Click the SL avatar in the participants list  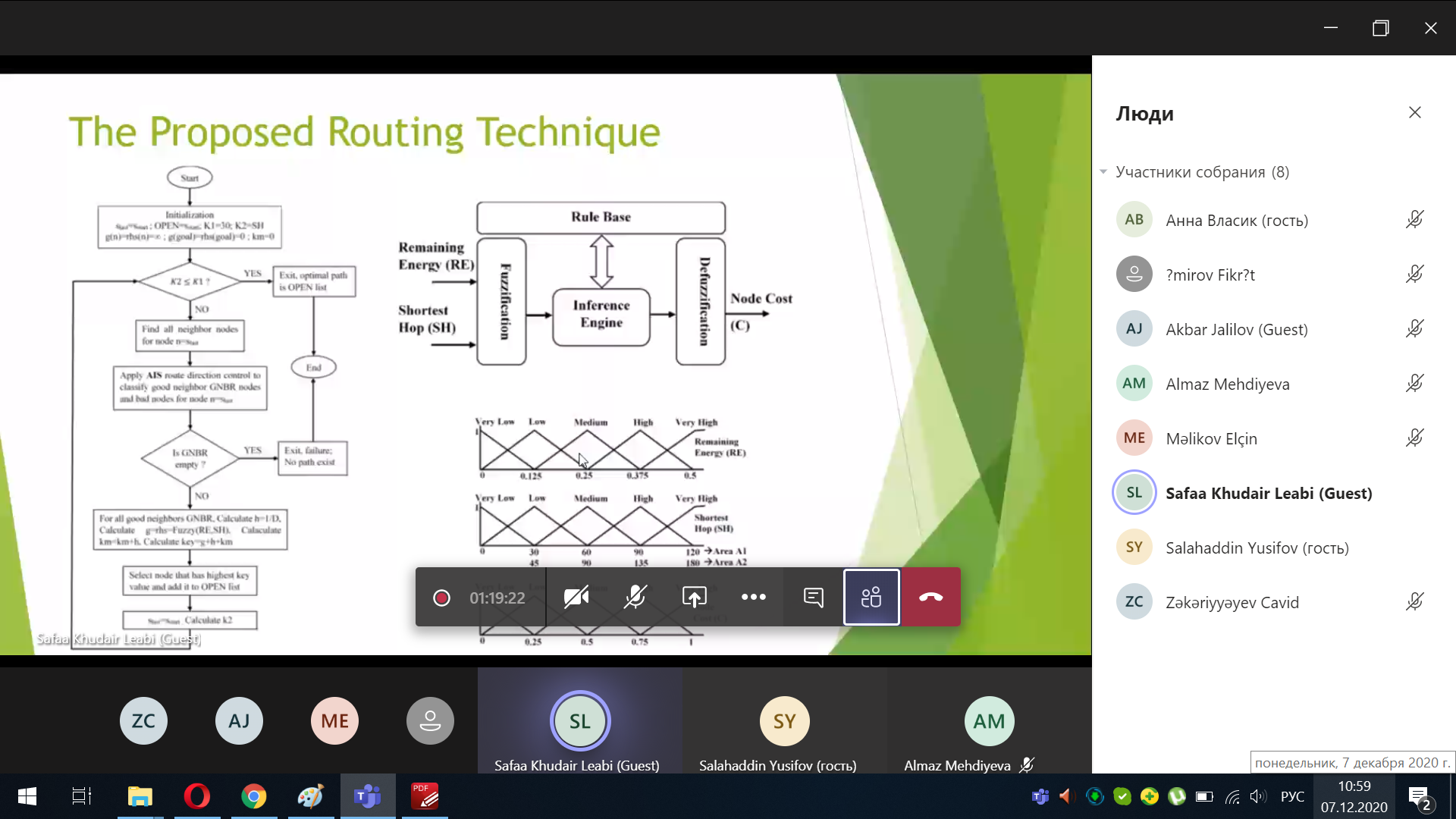pos(1134,493)
